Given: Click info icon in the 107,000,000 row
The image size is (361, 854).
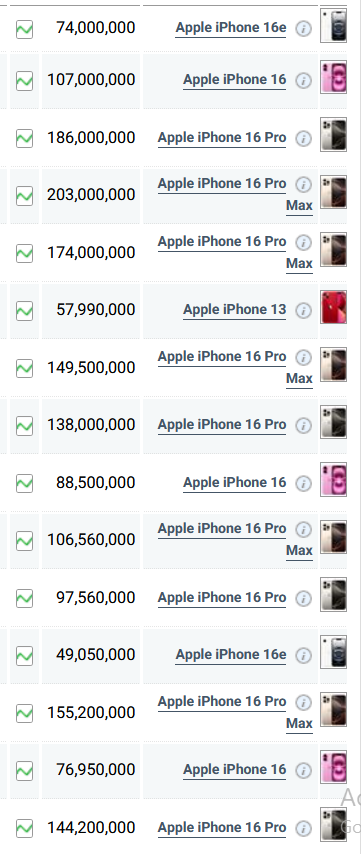Looking at the screenshot, I should point(304,81).
